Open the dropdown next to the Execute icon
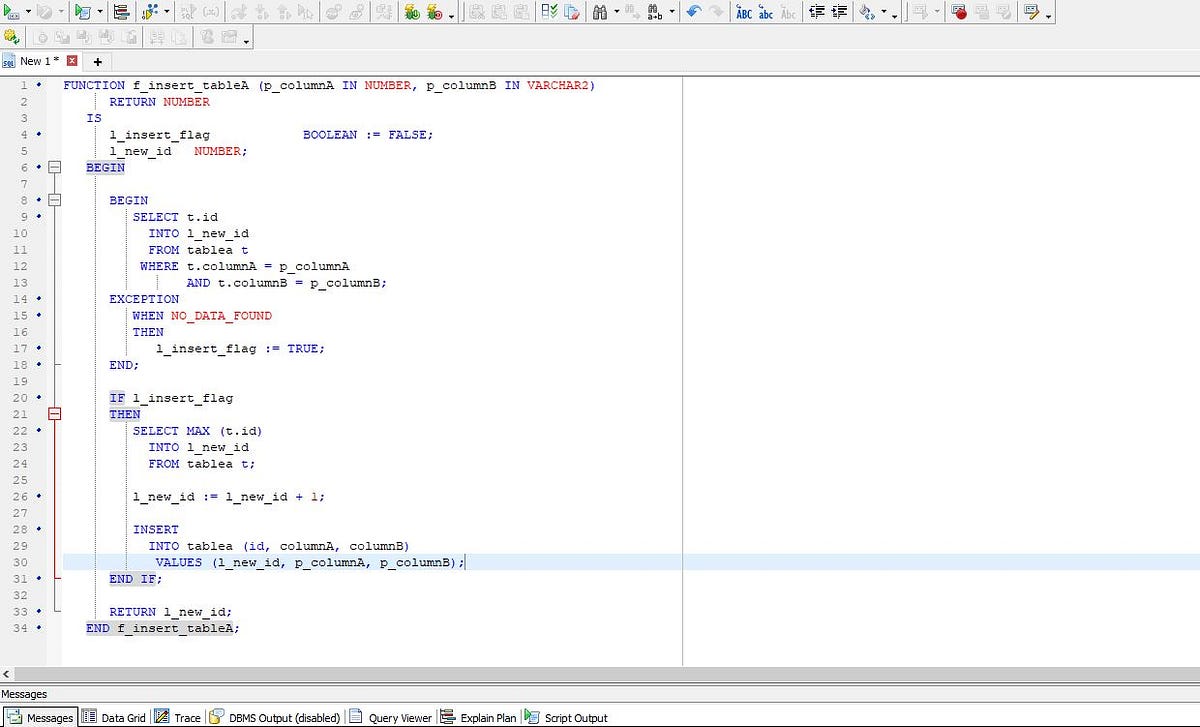 (28, 13)
